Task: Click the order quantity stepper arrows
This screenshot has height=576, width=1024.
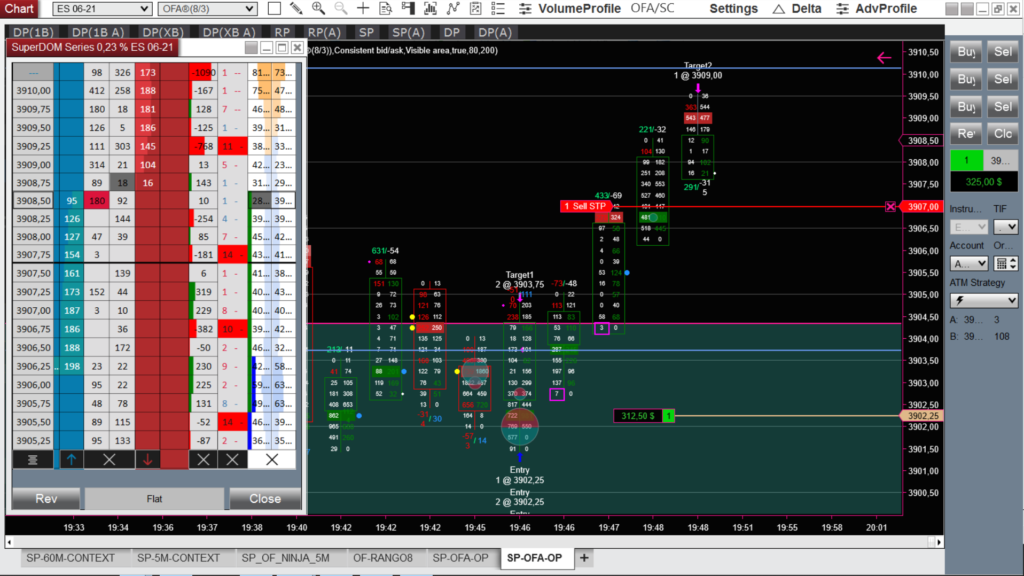Action: point(1013,263)
